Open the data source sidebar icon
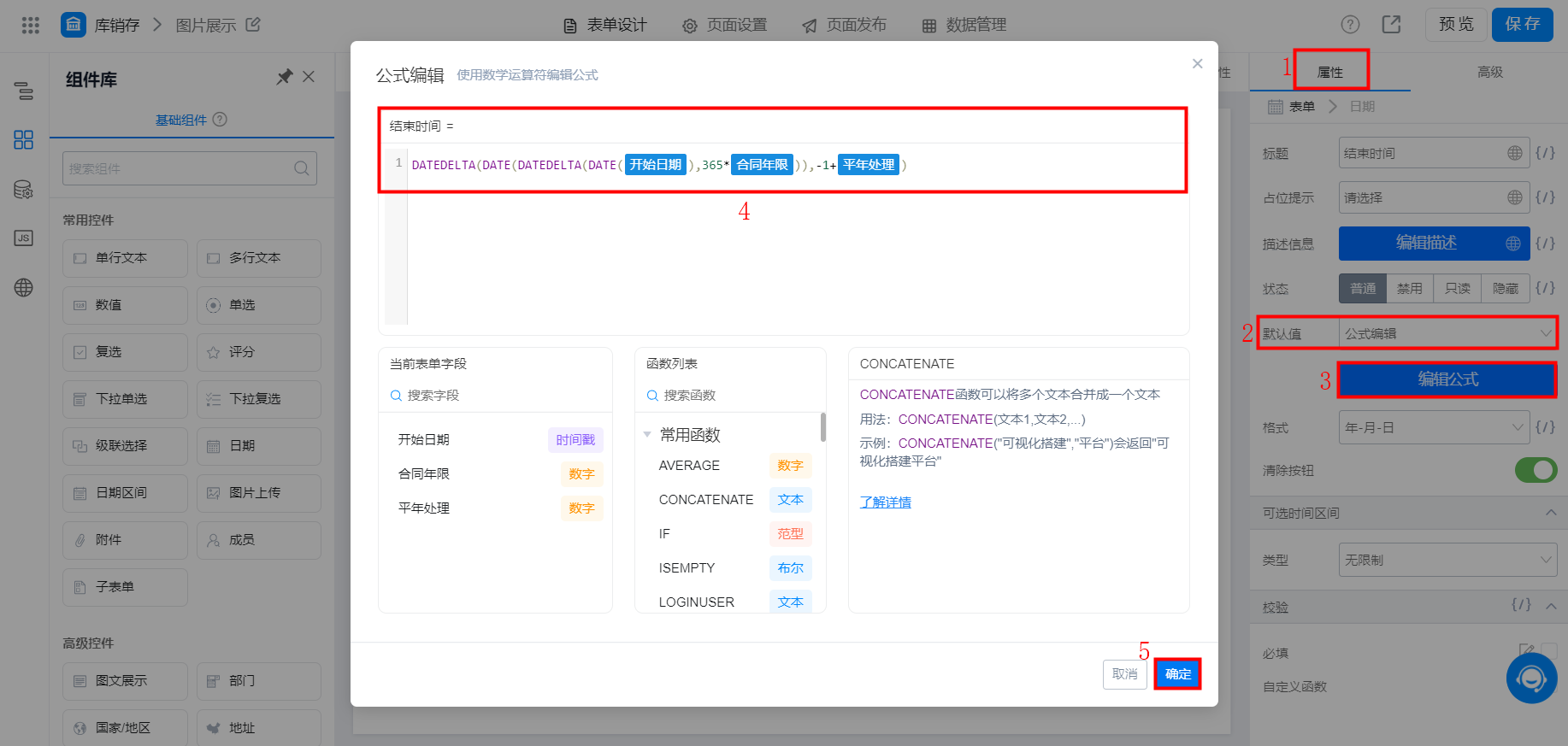The height and width of the screenshot is (746, 1568). 24,189
